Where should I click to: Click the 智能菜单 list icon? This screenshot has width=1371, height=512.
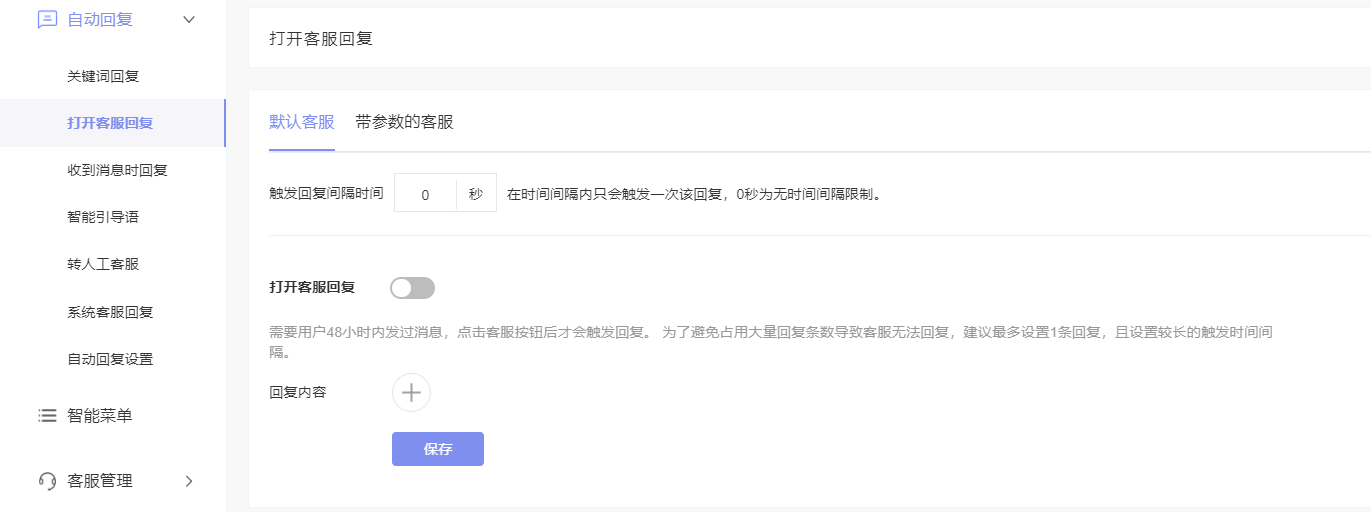tap(47, 415)
